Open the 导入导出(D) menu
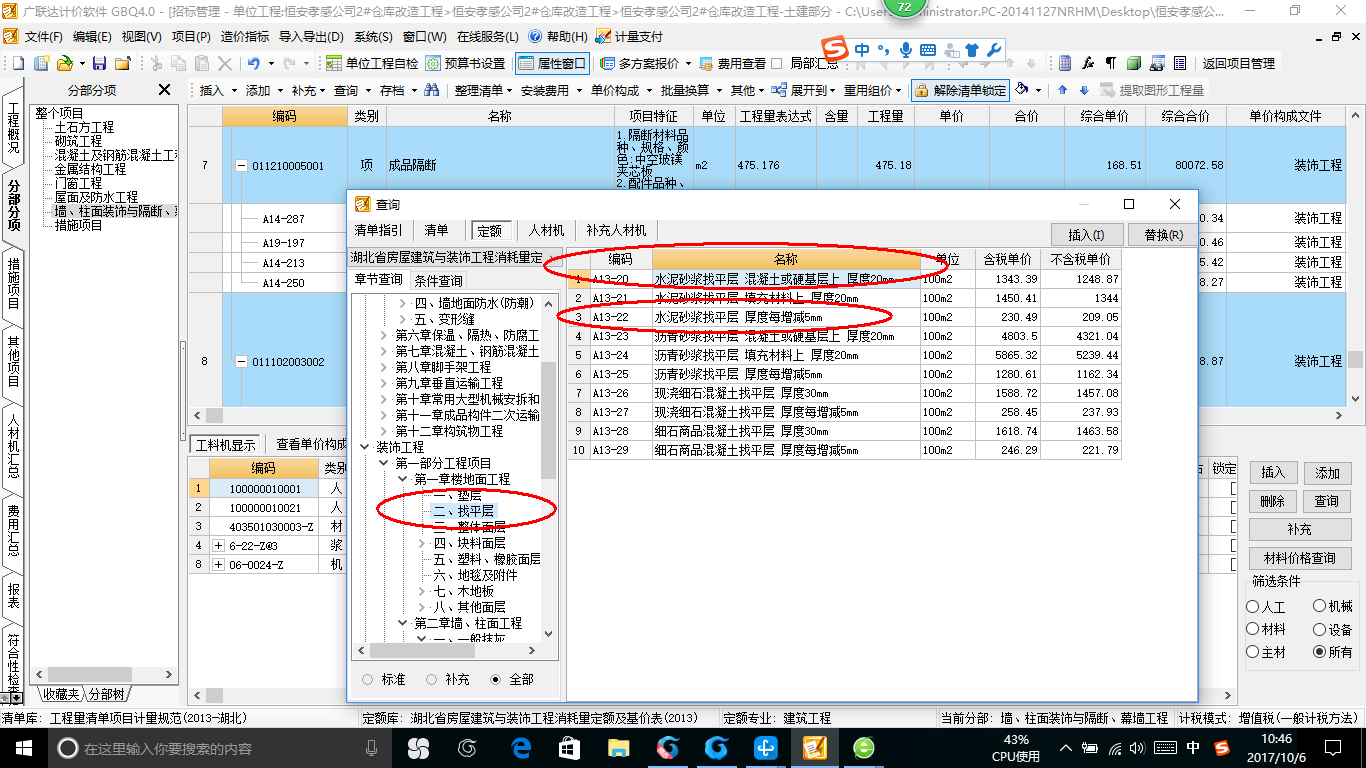The height and width of the screenshot is (768, 1366). pyautogui.click(x=312, y=37)
